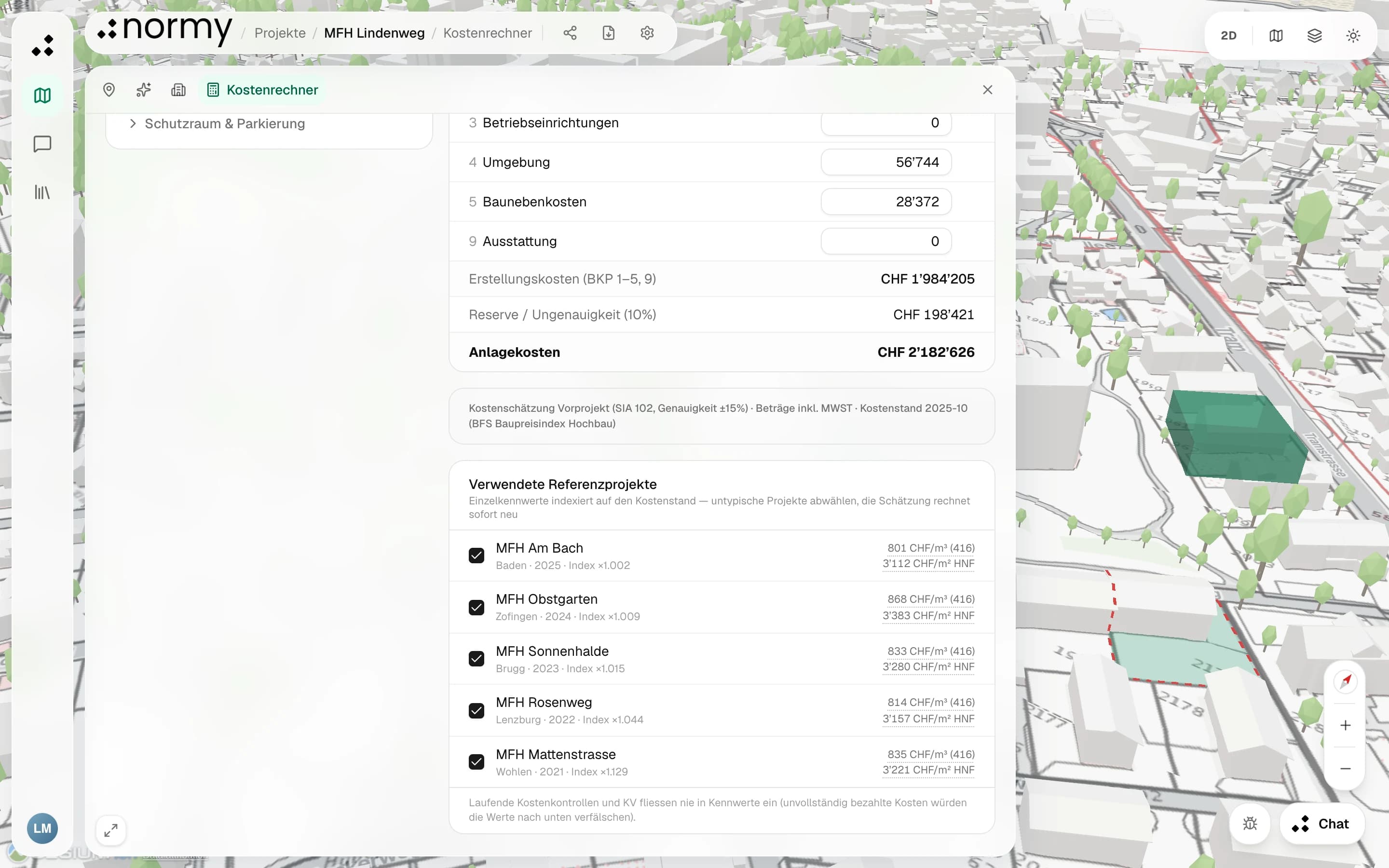Screen dimensions: 1389x868
Task: Uncheck MFH Am Bach reference project
Action: (x=477, y=556)
